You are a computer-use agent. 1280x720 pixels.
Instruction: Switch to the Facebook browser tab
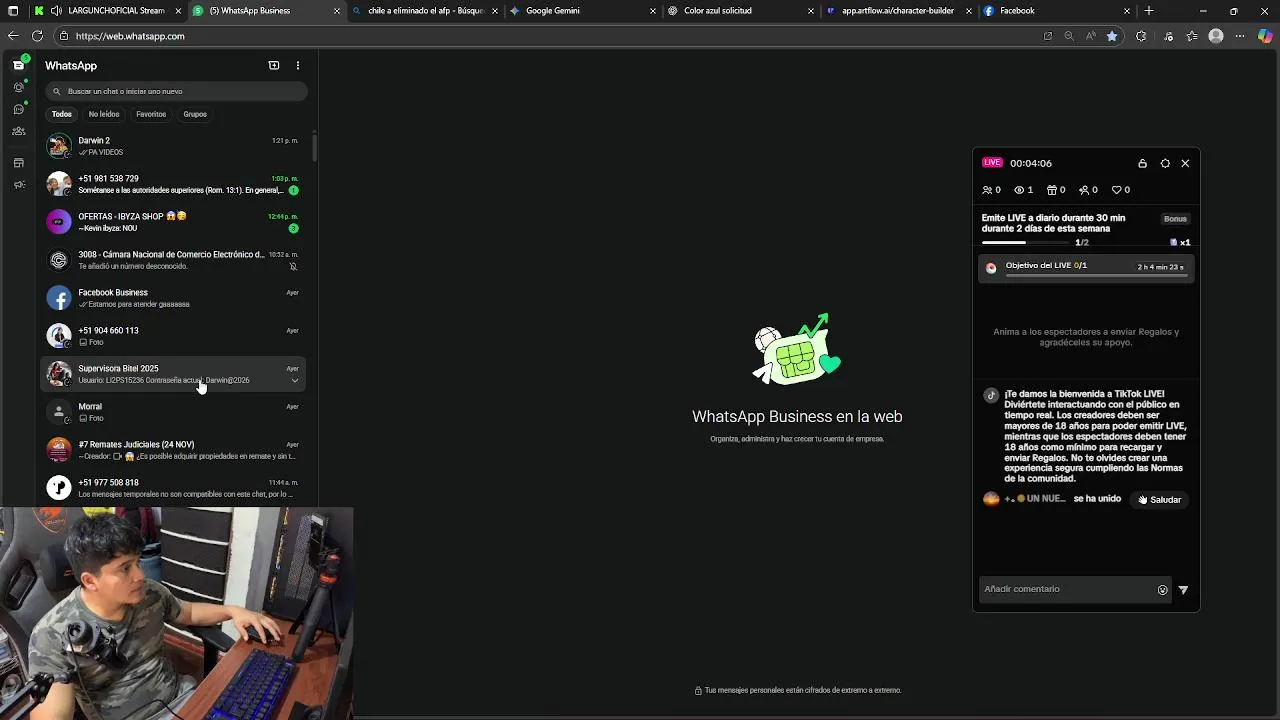[1055, 11]
